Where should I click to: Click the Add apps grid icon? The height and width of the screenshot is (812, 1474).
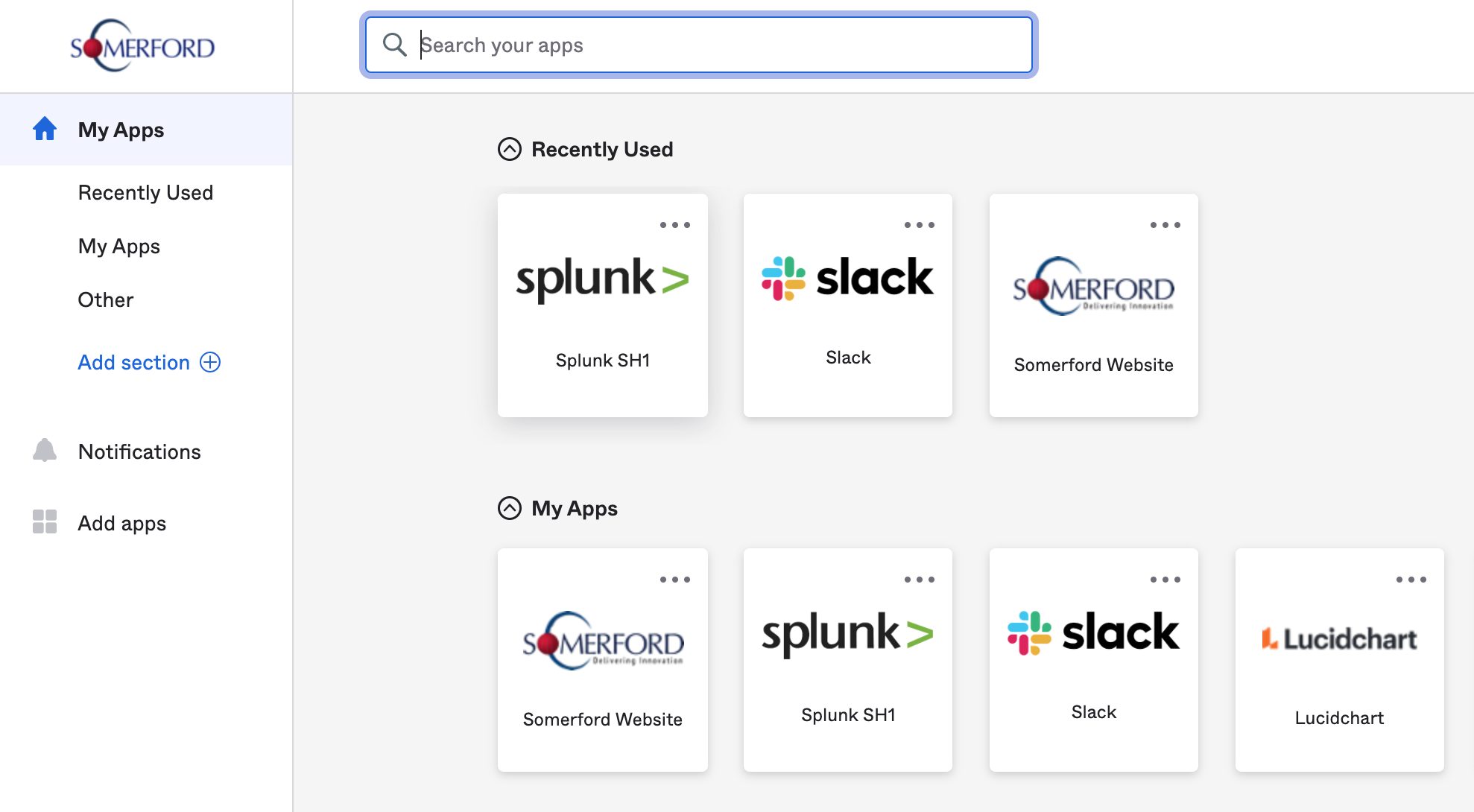point(45,522)
